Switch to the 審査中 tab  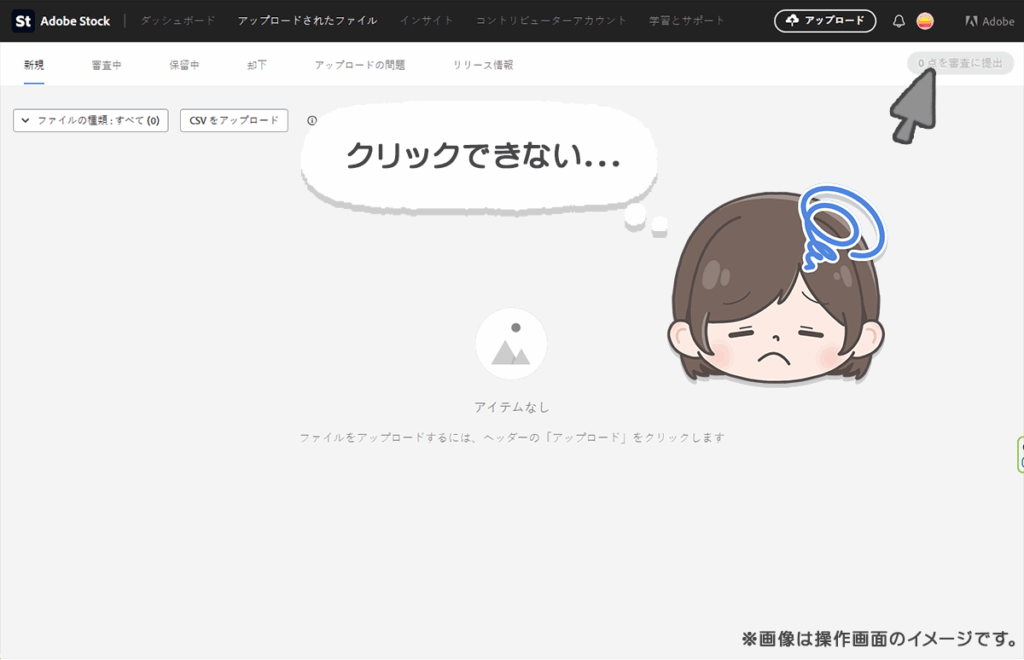click(106, 65)
